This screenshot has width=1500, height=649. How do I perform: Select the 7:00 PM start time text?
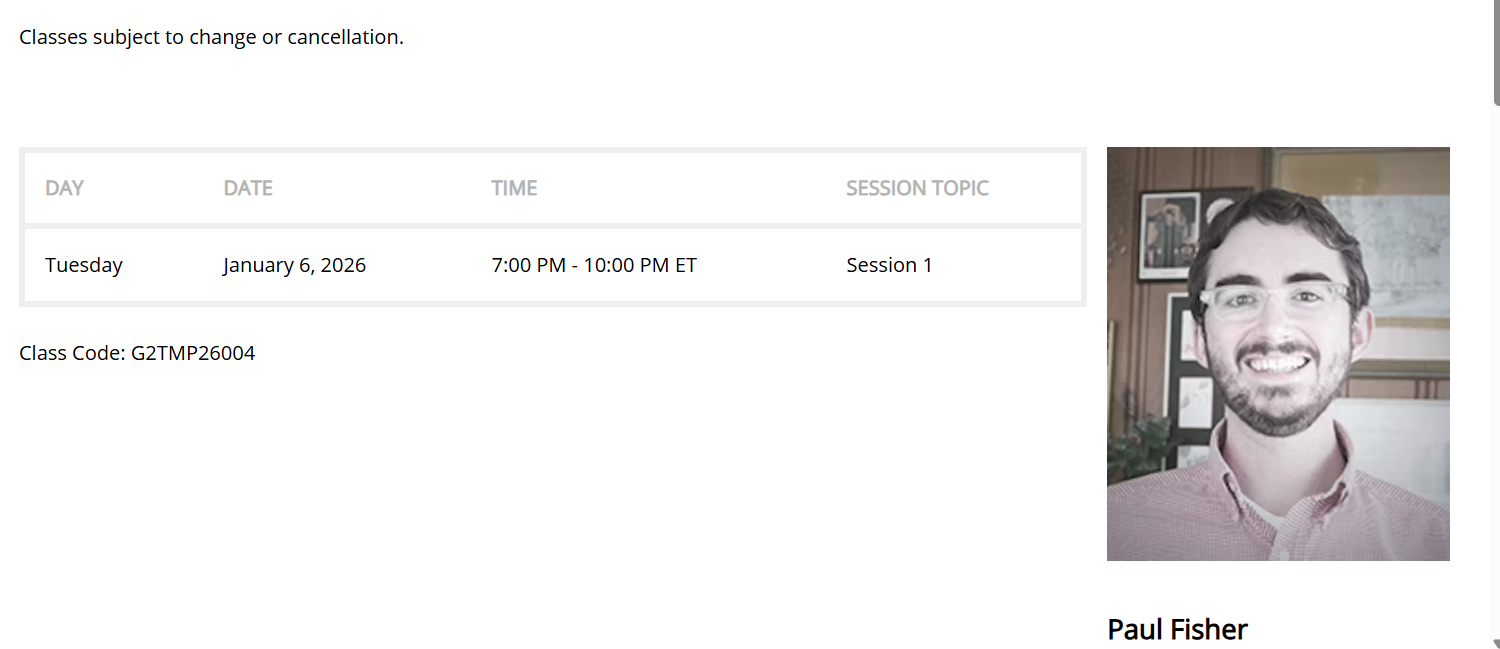529,265
